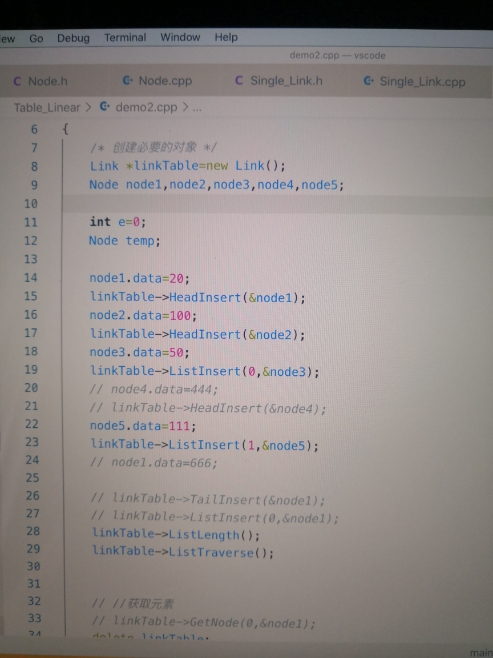The height and width of the screenshot is (658, 493).
Task: Select Table_Linear in the breadcrumb
Action: 47,108
